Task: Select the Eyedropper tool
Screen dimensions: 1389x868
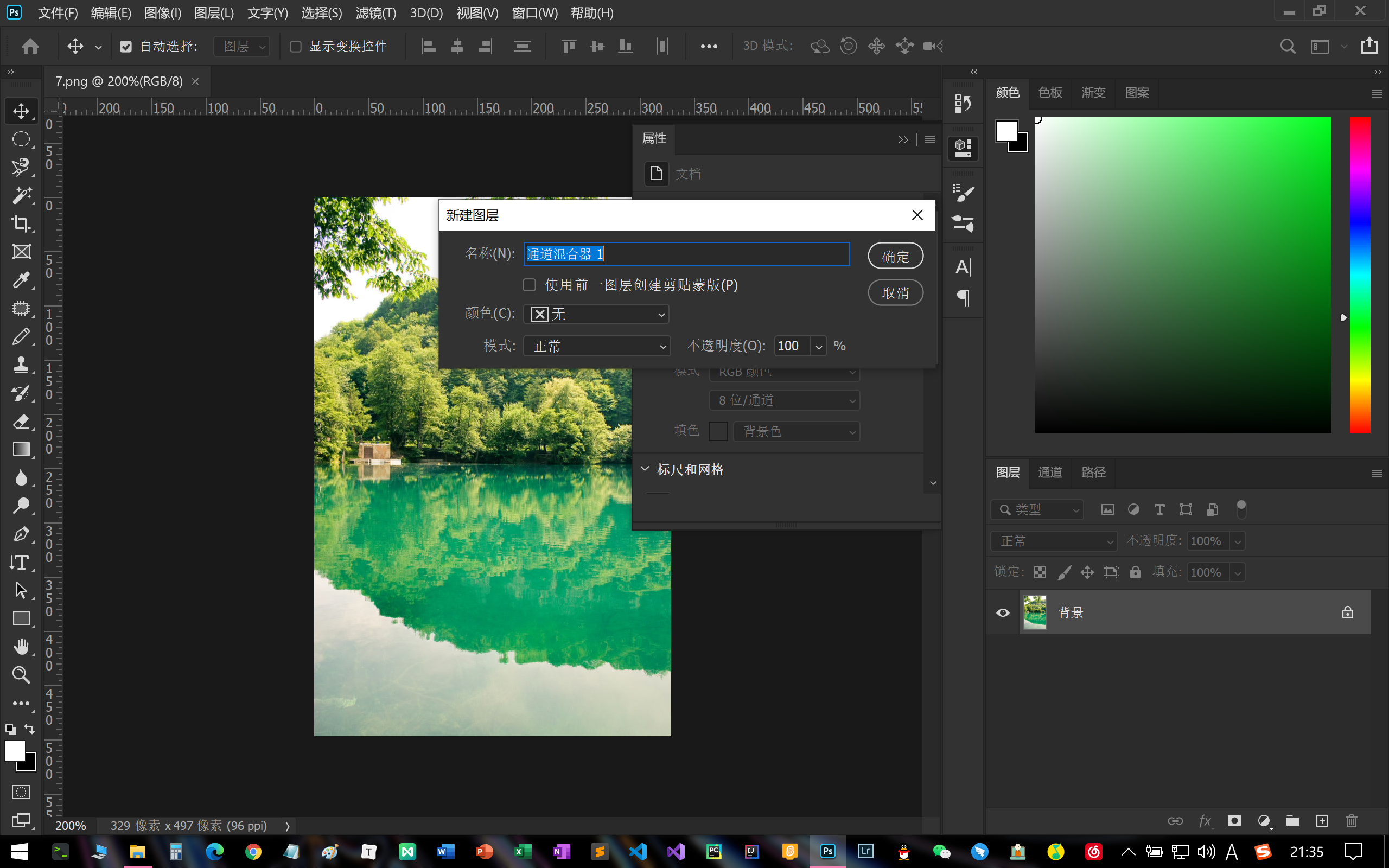Action: [21, 279]
